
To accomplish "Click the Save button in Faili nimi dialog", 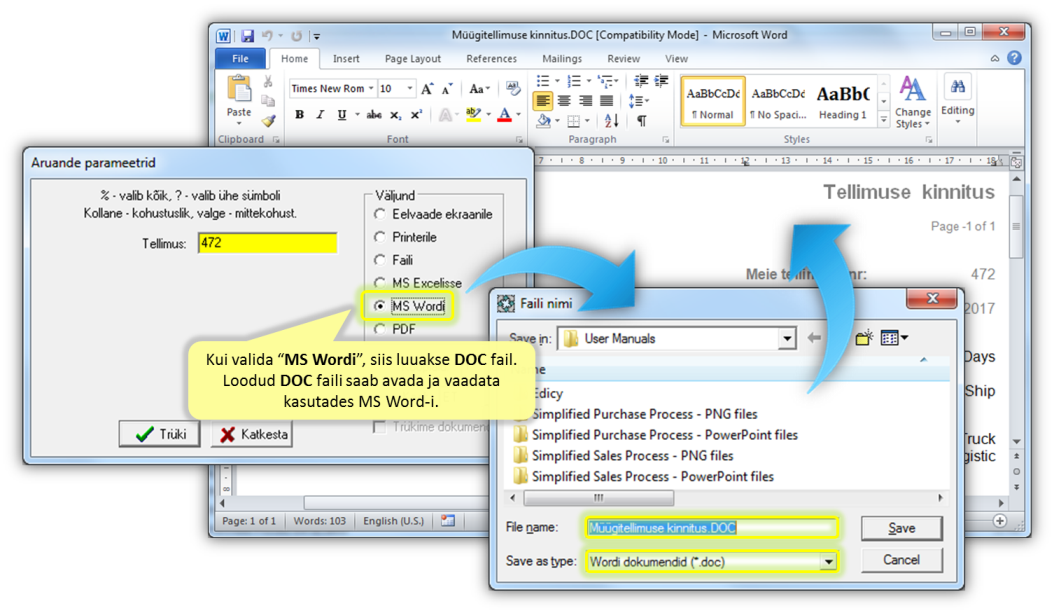I will tap(901, 528).
